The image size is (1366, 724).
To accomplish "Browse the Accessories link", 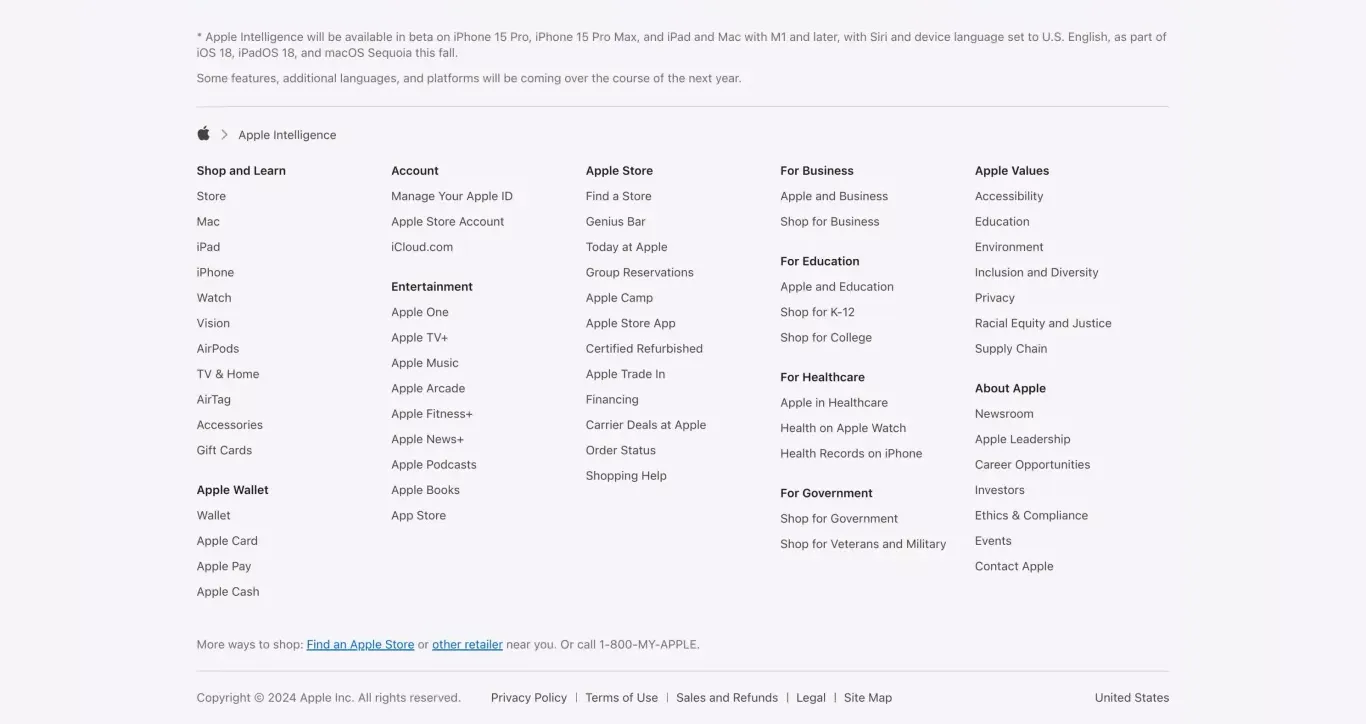I will (230, 425).
